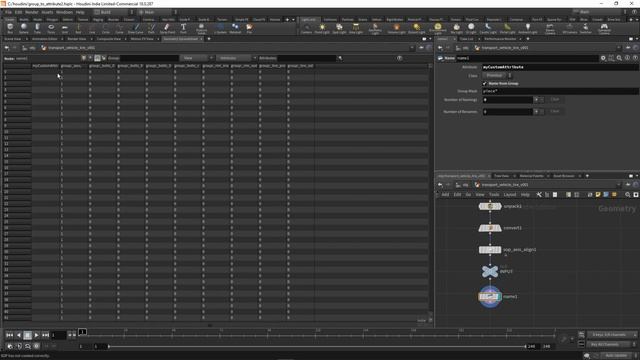Open the Main radial menu dropdown
This screenshot has height=360, width=640.
[158, 12]
